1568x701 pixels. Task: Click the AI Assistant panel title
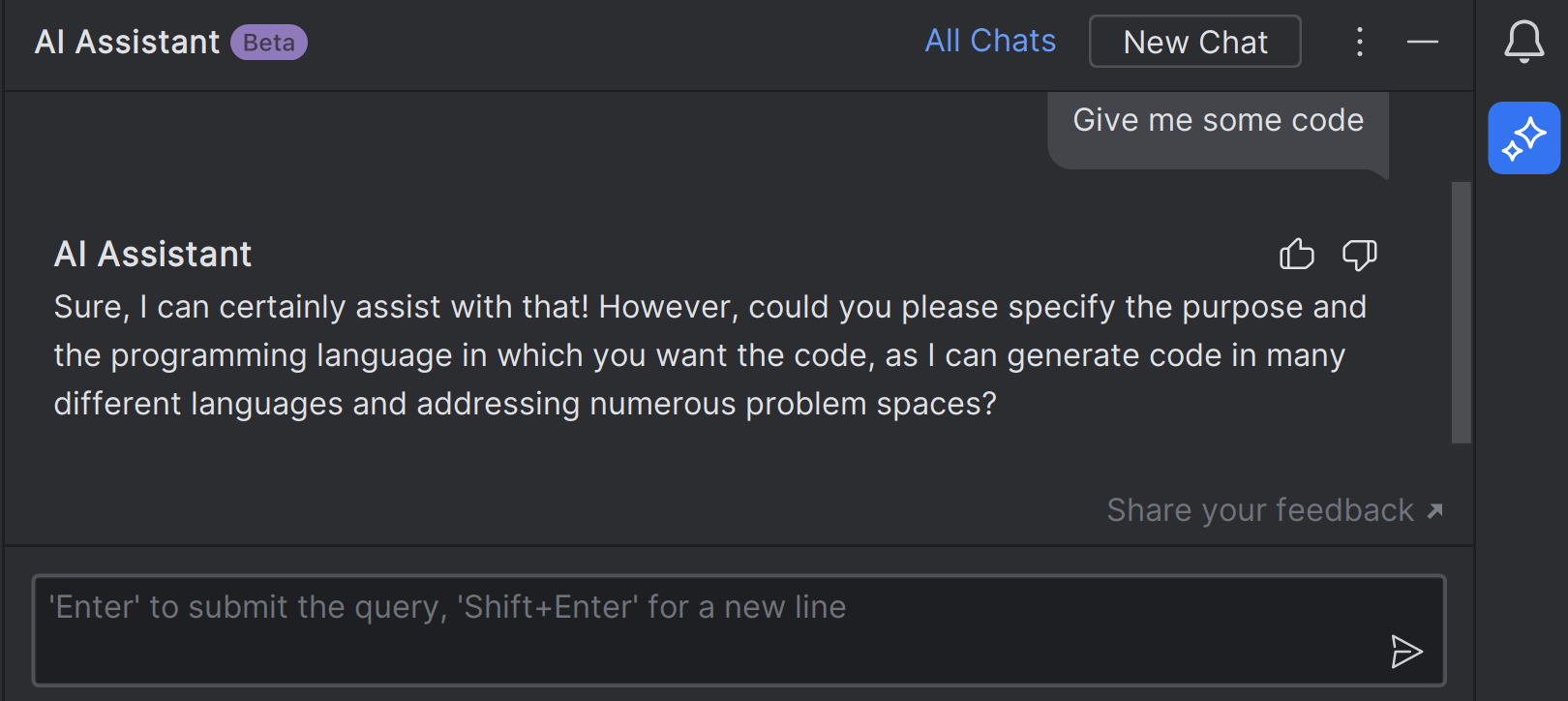[x=127, y=43]
